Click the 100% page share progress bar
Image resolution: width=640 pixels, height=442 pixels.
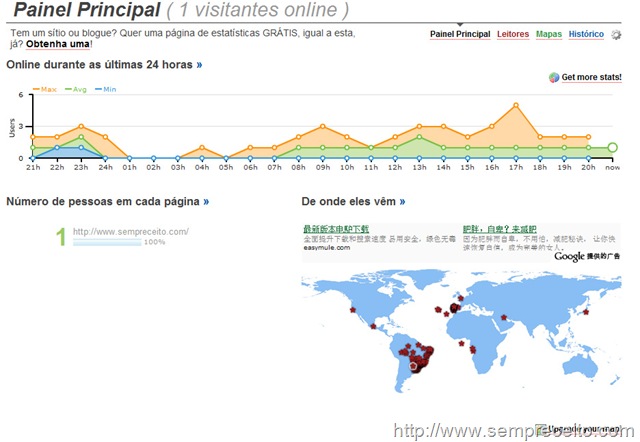click(x=107, y=242)
